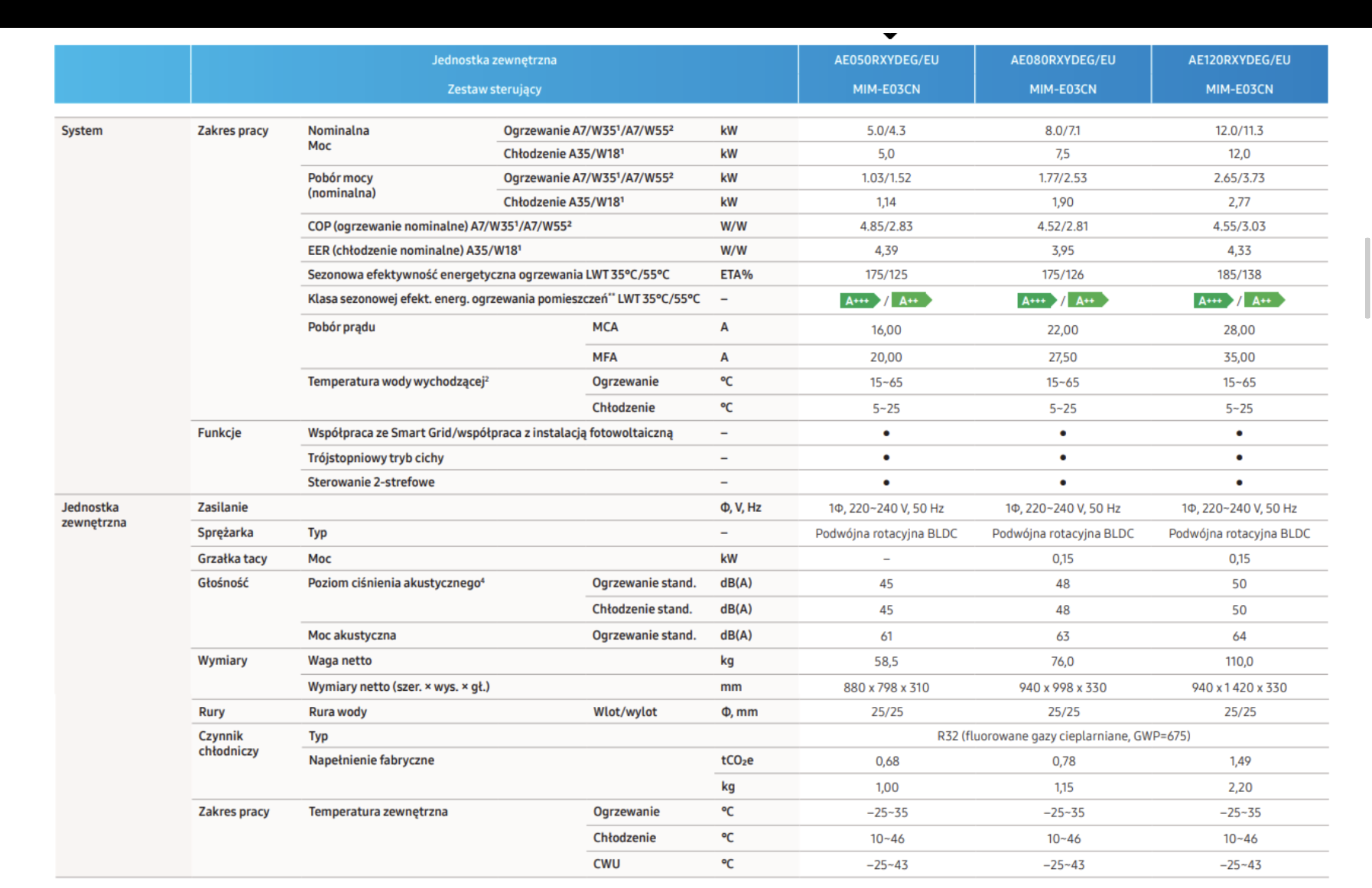Select the AE120RXYDEG/EU column header
This screenshot has width=1372, height=888.
(1239, 60)
